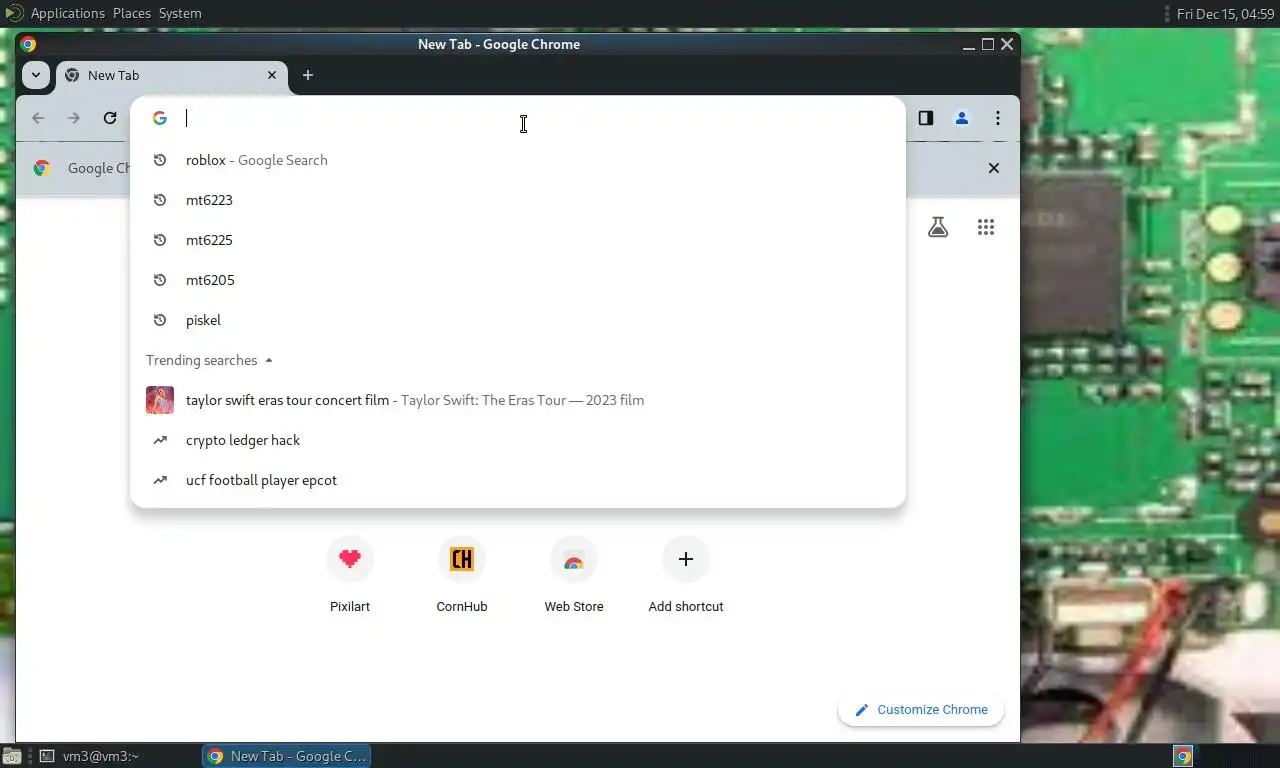Close the New Tab tab
1280x768 pixels.
tap(272, 75)
